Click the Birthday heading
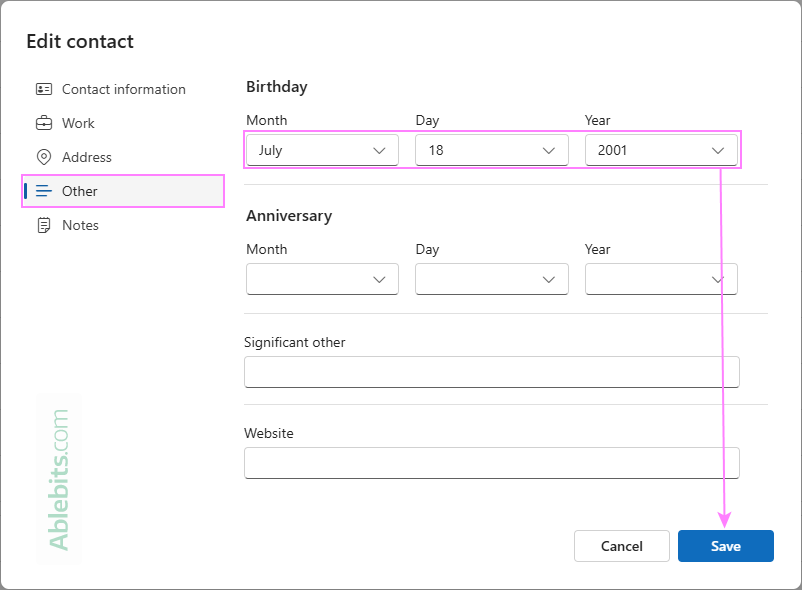Image resolution: width=802 pixels, height=590 pixels. point(277,87)
